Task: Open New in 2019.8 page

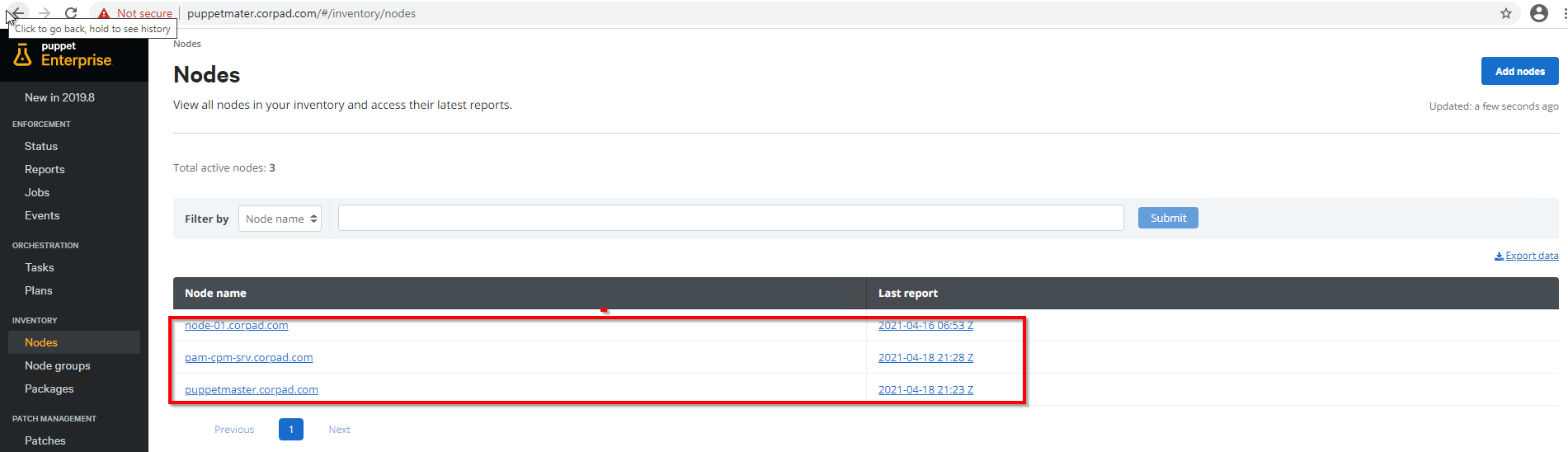Action: [x=59, y=97]
